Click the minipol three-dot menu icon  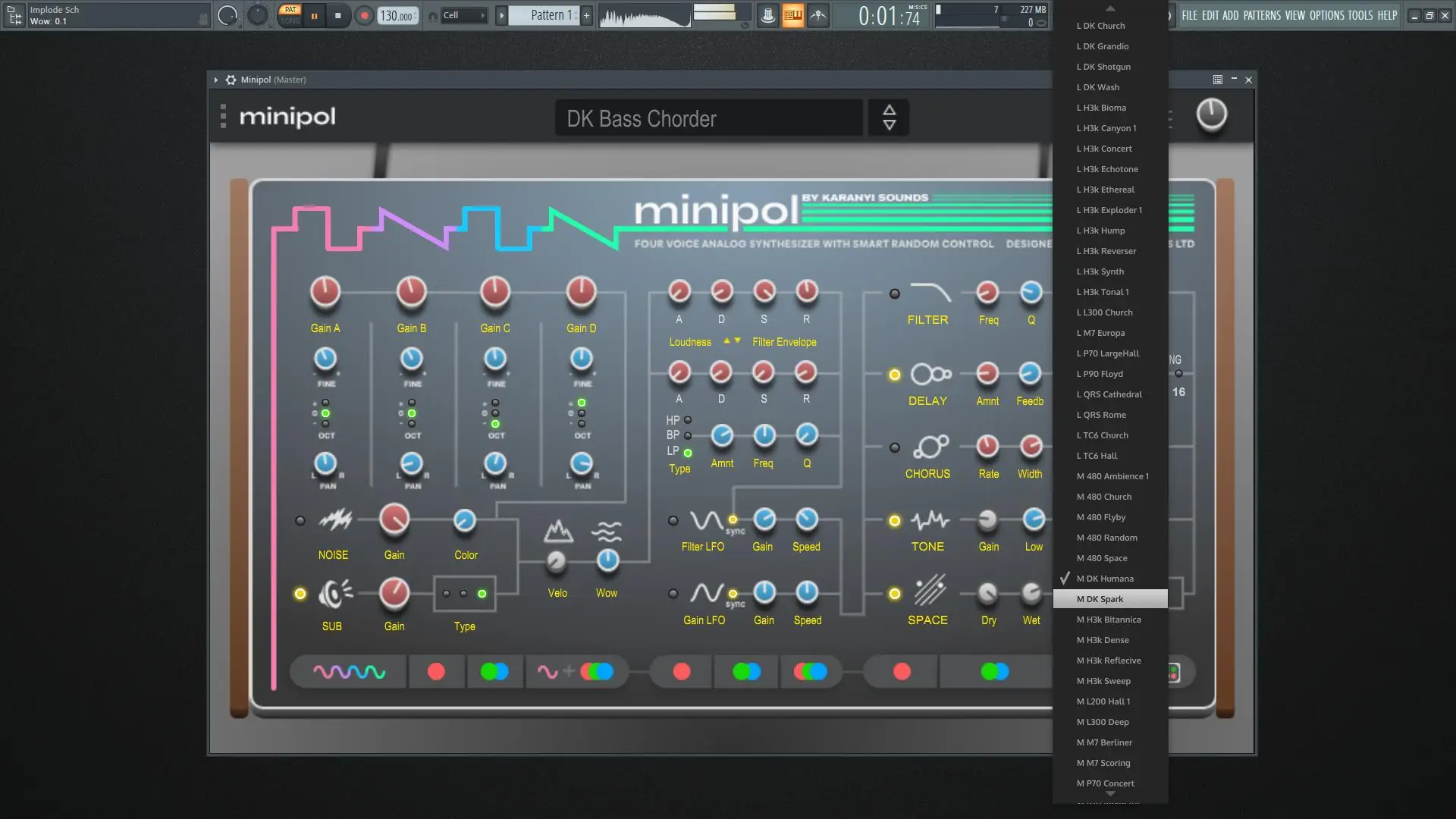[223, 116]
